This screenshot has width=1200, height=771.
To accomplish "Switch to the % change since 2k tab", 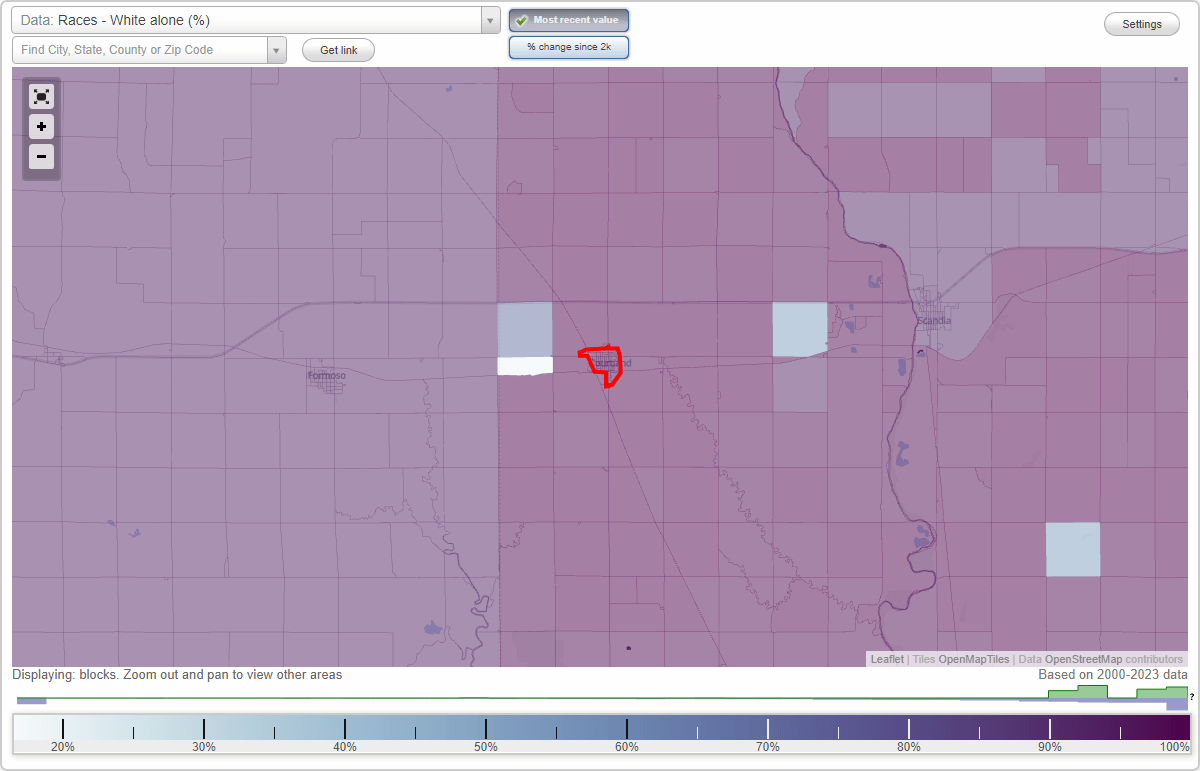I will pyautogui.click(x=569, y=46).
